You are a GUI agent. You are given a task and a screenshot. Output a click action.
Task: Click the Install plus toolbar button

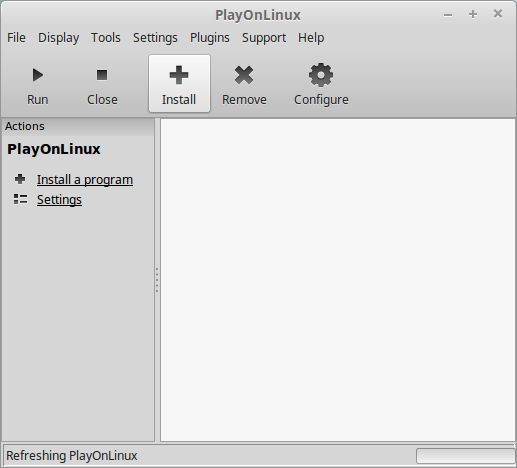[179, 84]
